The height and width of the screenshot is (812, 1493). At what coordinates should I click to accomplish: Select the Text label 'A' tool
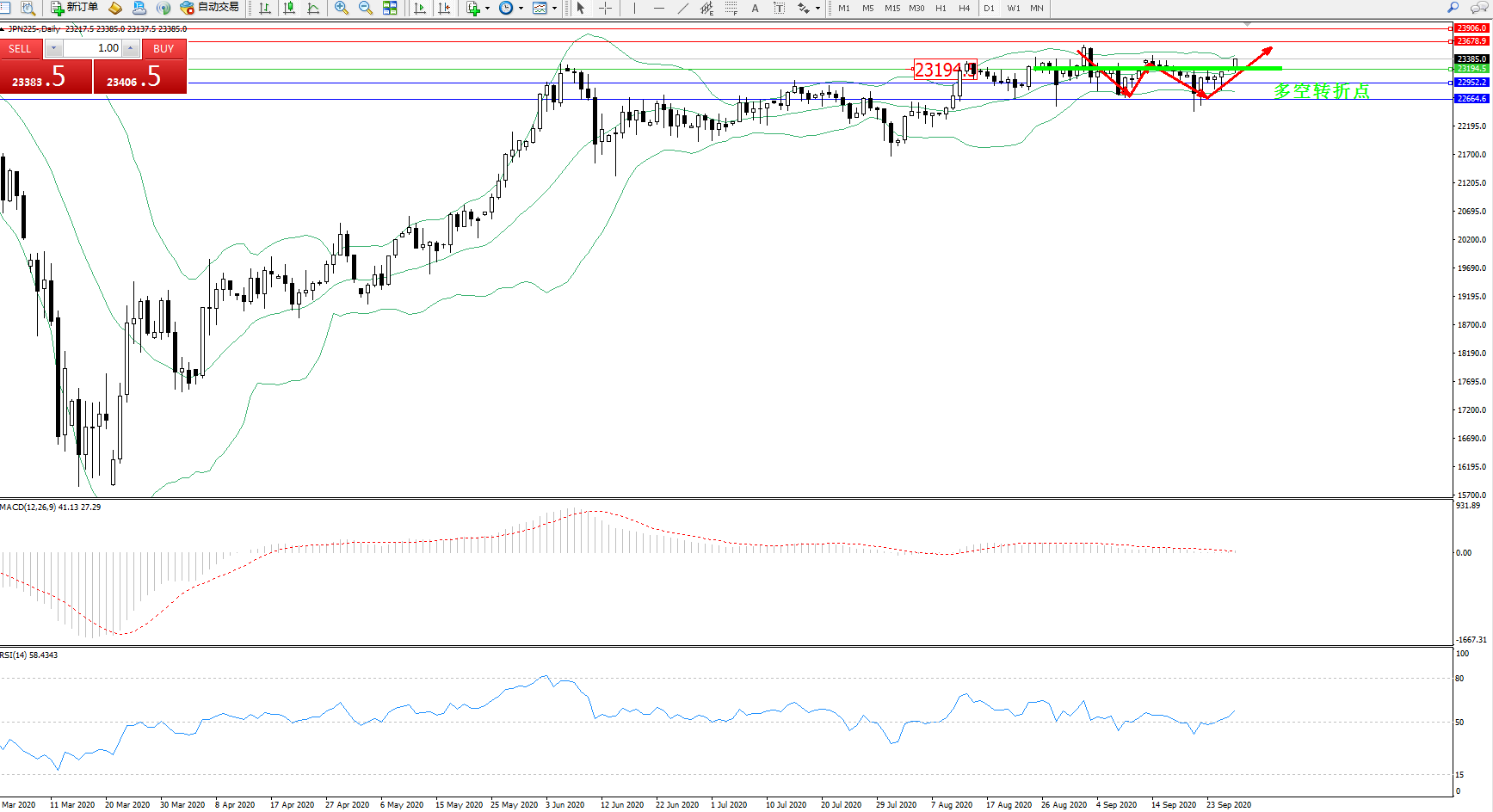pos(755,8)
